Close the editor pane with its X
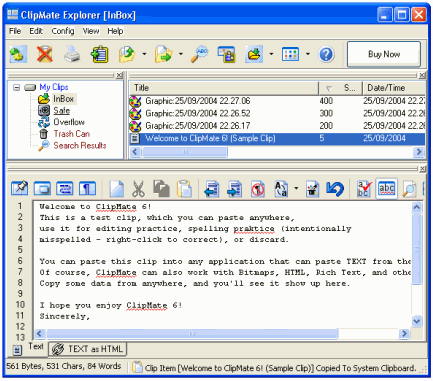 (x=422, y=169)
